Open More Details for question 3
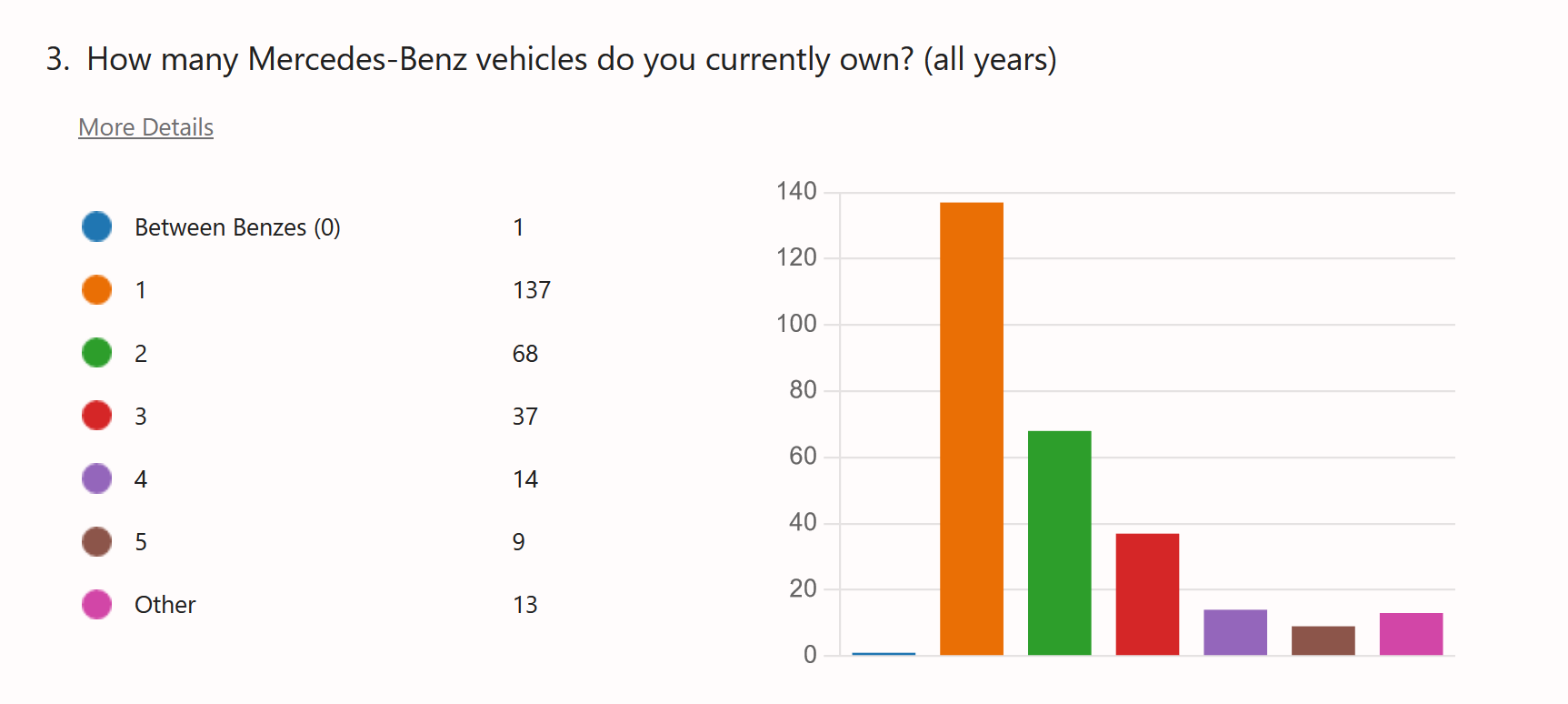This screenshot has width=1568, height=704. click(145, 126)
